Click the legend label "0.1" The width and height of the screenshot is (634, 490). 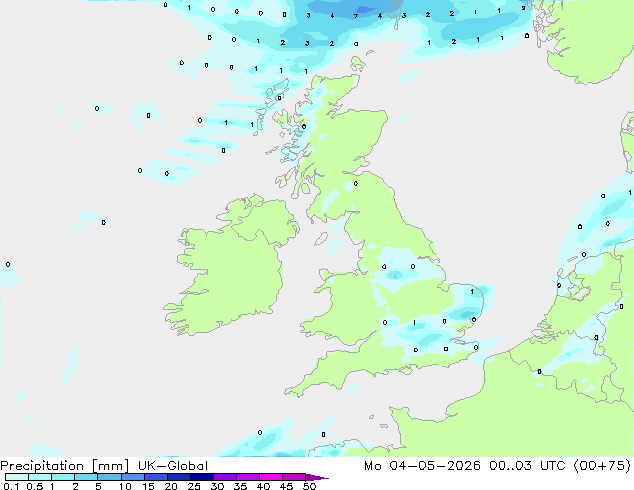11,486
